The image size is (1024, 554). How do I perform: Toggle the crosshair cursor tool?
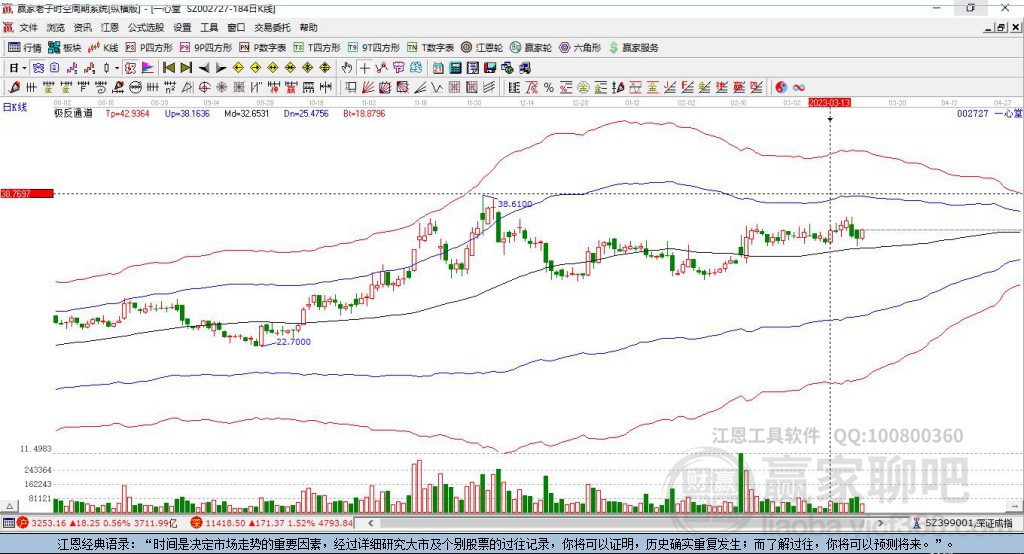[364, 68]
